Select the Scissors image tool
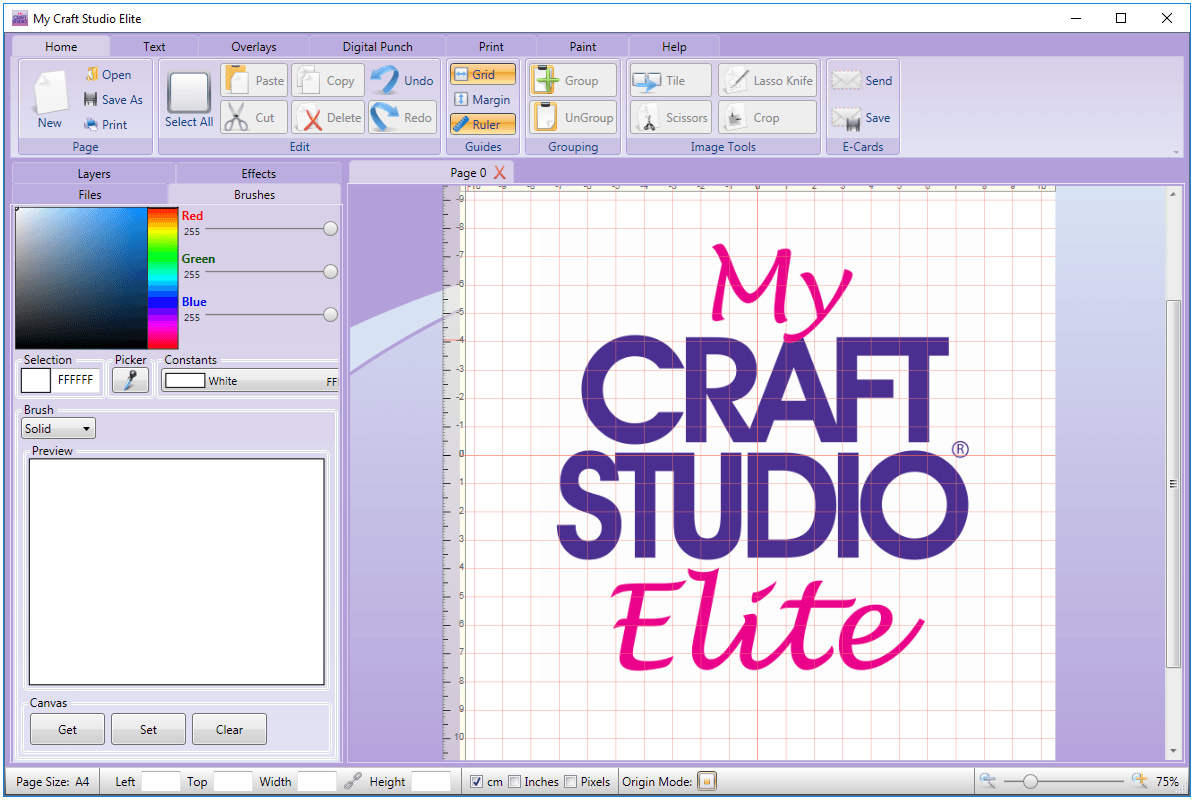Image resolution: width=1194 pixels, height=800 pixels. (671, 118)
